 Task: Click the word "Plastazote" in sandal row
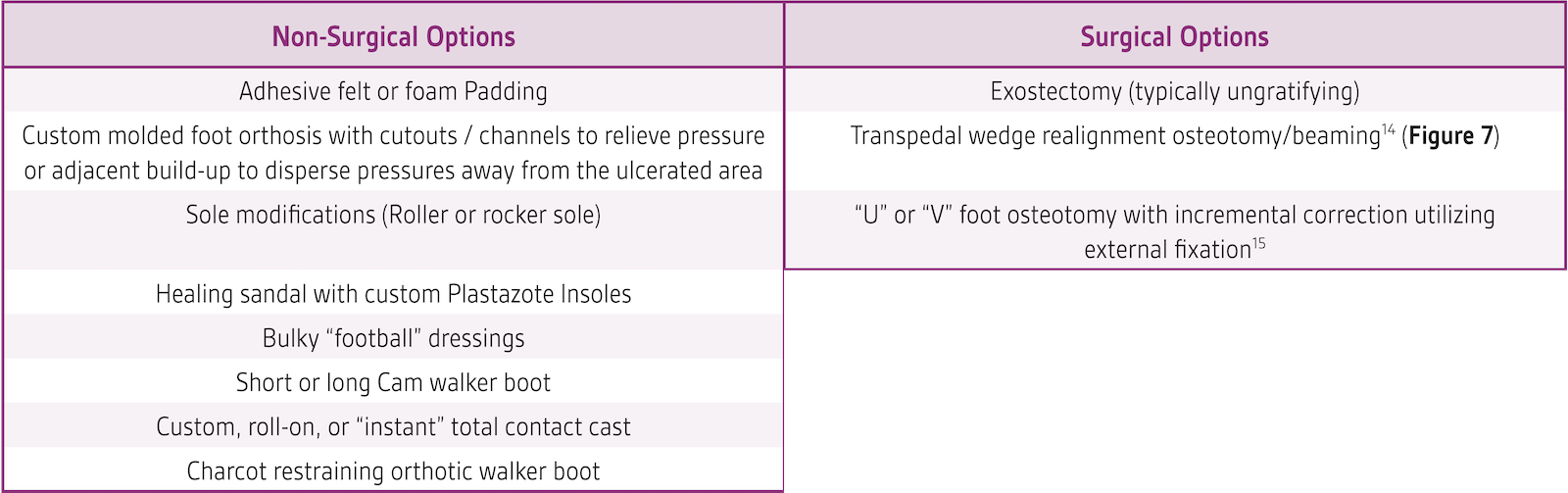(x=490, y=293)
